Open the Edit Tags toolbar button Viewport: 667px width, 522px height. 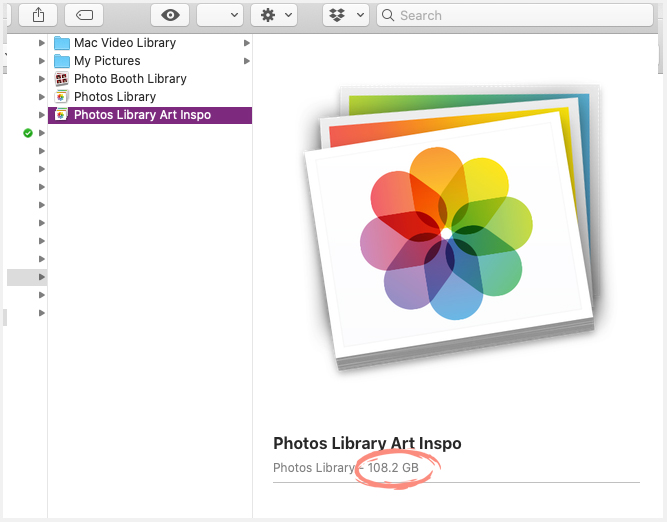(84, 15)
